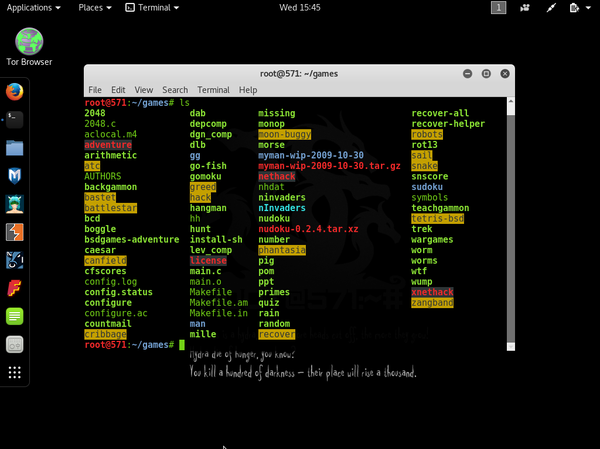Open the clock showing Wed 15:45
The width and height of the screenshot is (600, 449).
300,8
